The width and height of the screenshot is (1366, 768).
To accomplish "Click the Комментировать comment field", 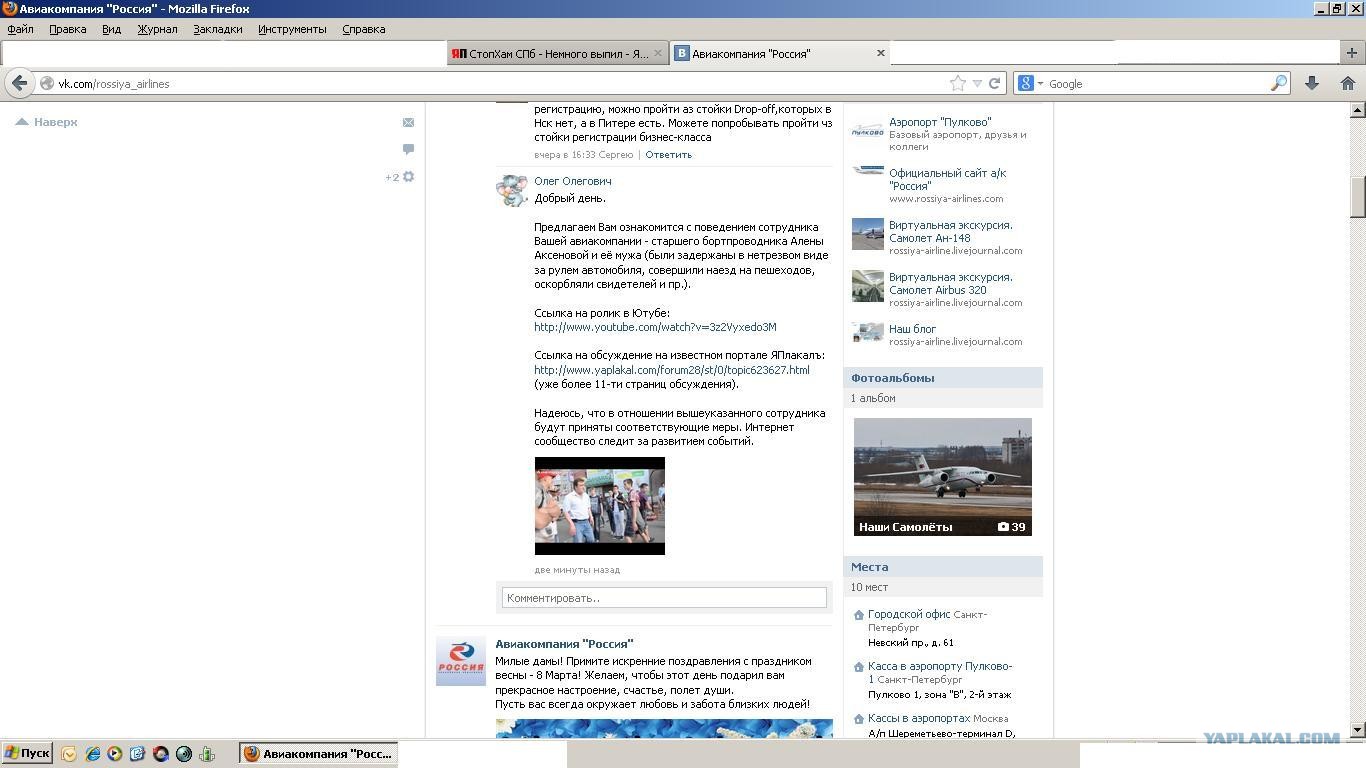I will (664, 598).
